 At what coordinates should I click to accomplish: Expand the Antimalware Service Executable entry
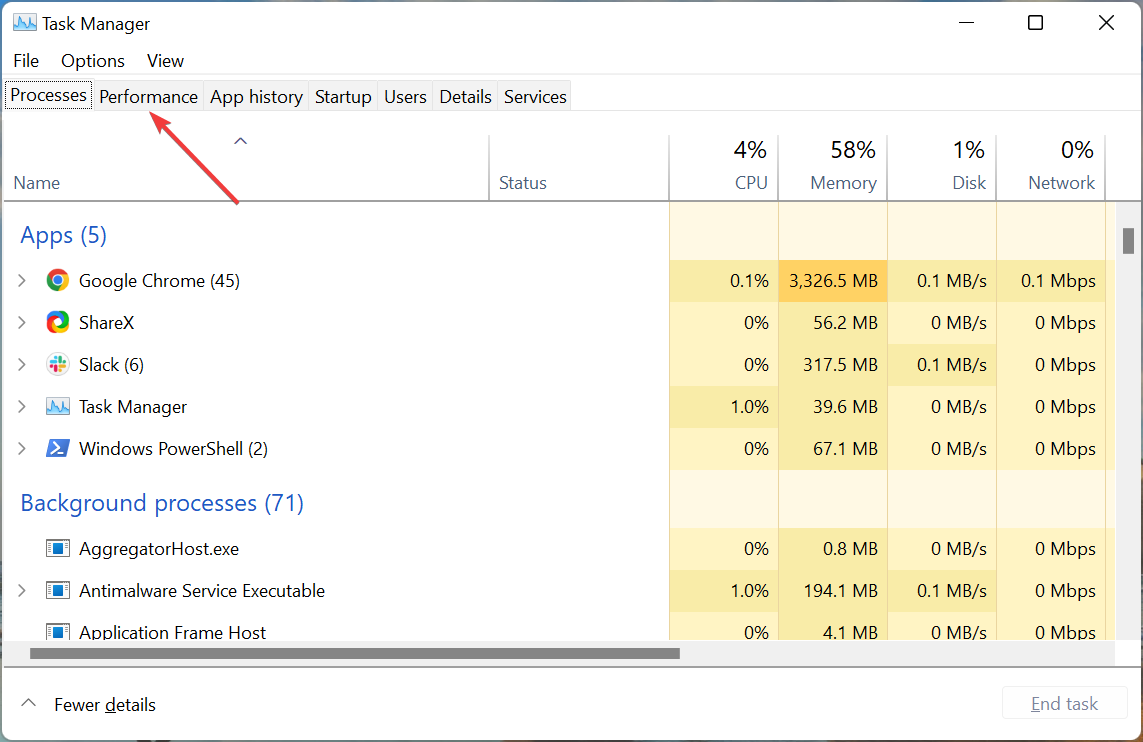(22, 591)
